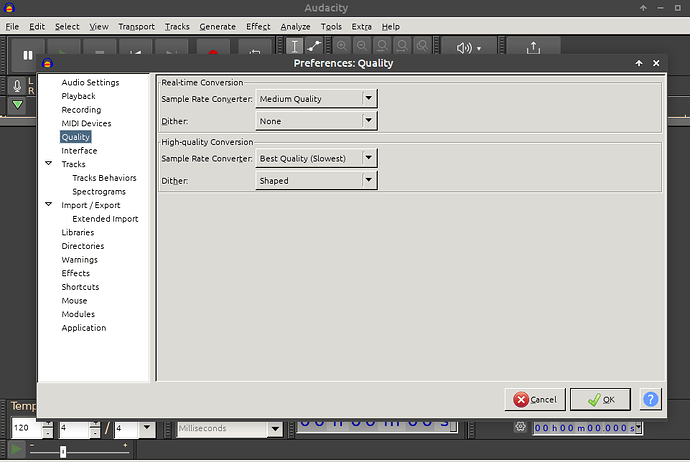
Task: Select Warnings preferences page
Action: coord(80,260)
